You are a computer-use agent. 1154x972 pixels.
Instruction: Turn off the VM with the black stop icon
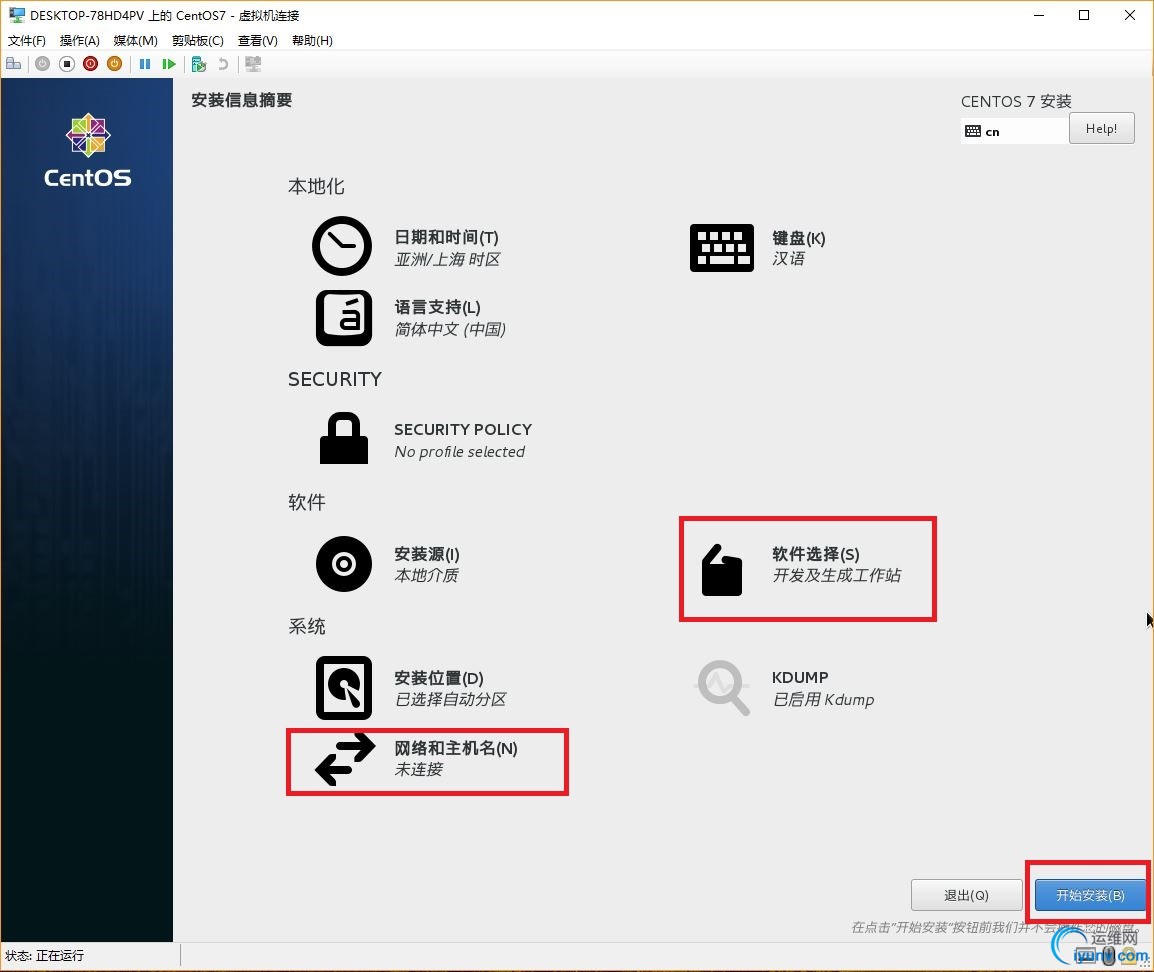tap(66, 64)
